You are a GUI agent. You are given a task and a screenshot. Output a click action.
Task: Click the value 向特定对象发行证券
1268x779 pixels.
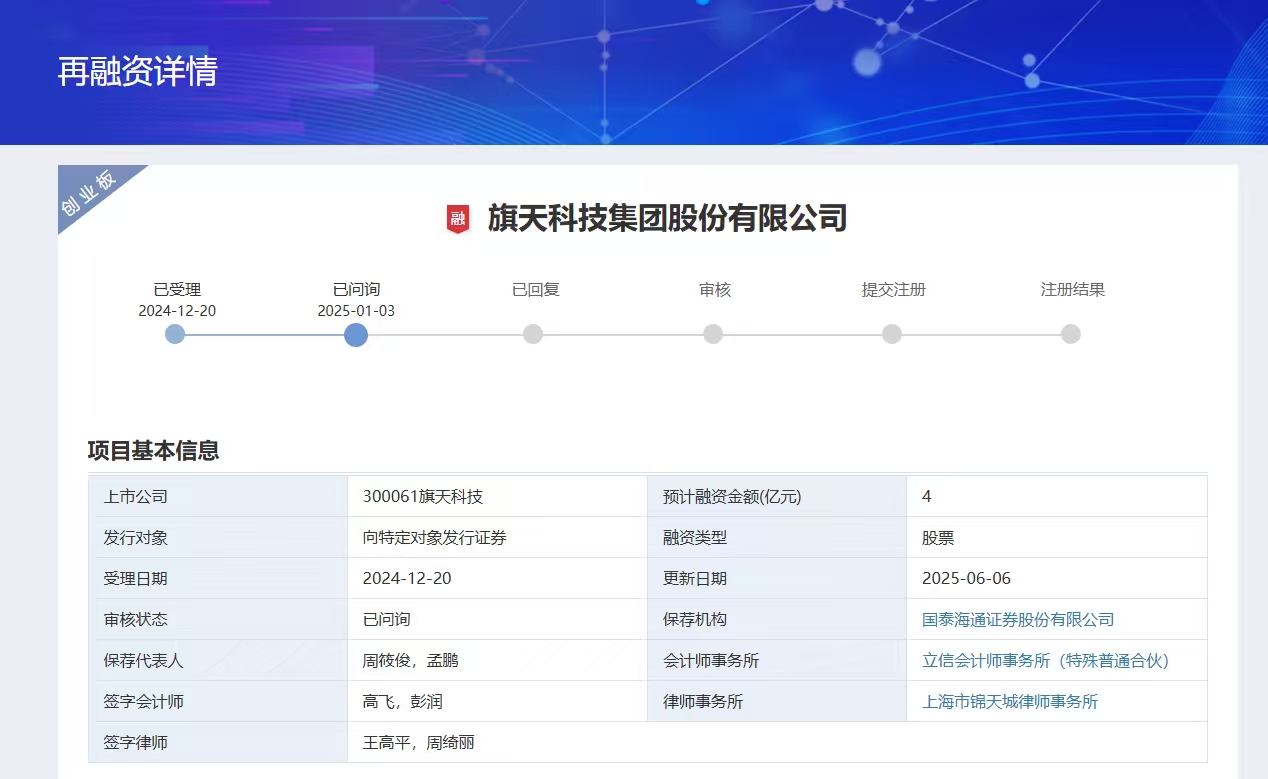click(x=435, y=538)
